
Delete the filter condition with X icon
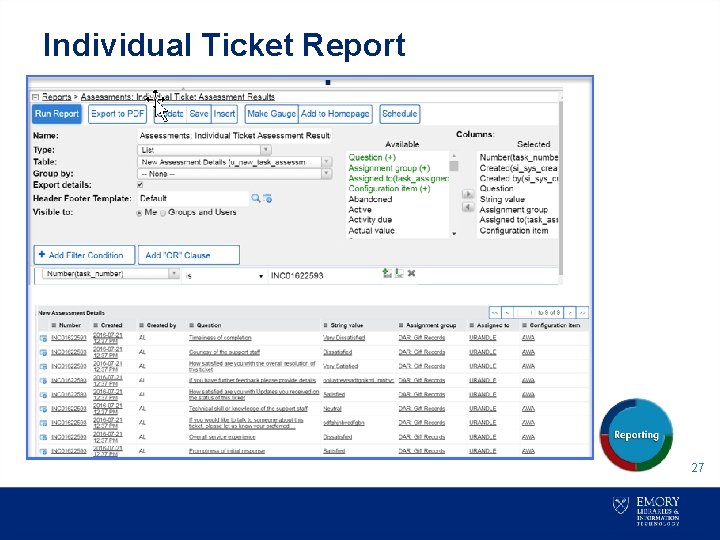click(411, 274)
